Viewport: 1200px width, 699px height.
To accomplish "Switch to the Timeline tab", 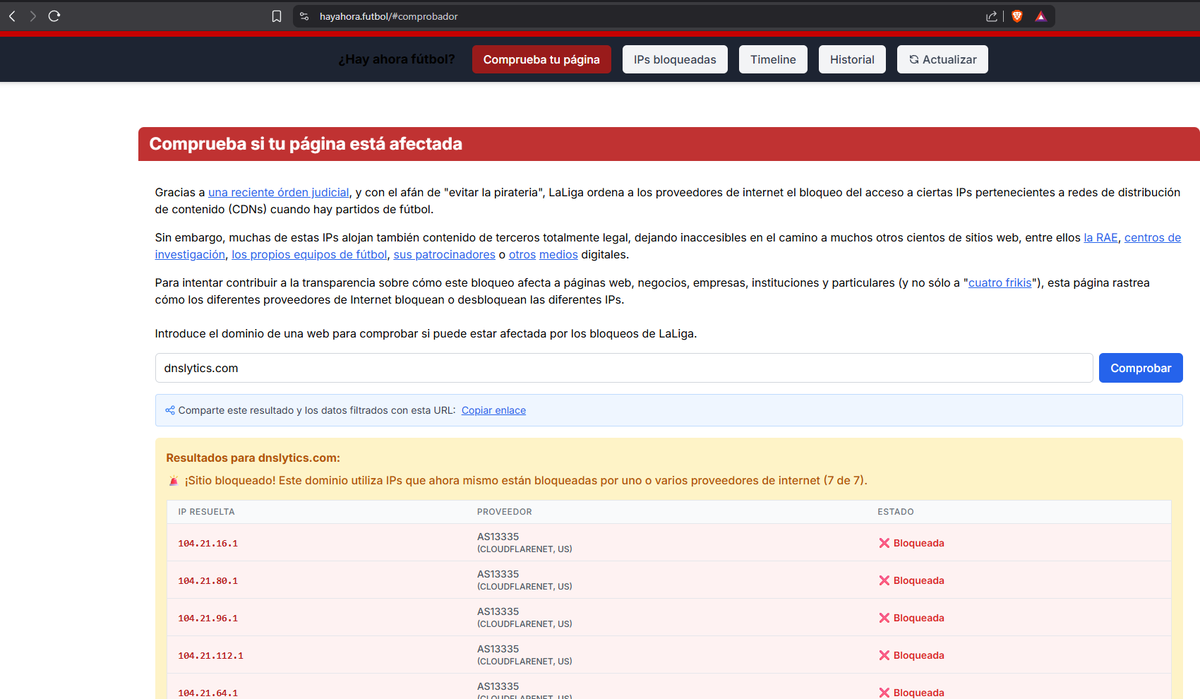I will (773, 60).
